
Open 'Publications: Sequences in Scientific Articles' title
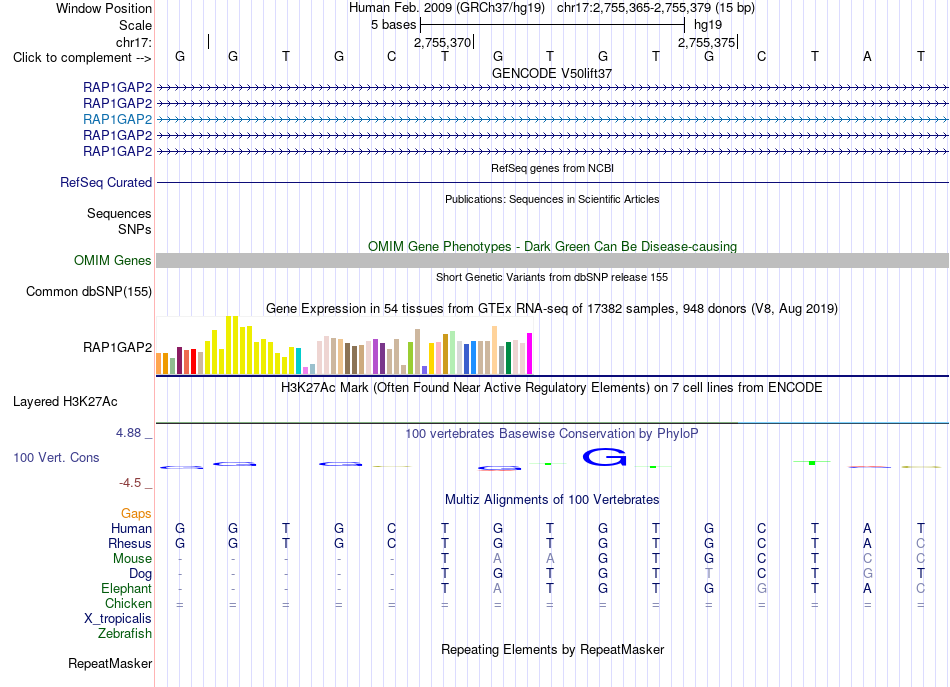[x=552, y=199]
